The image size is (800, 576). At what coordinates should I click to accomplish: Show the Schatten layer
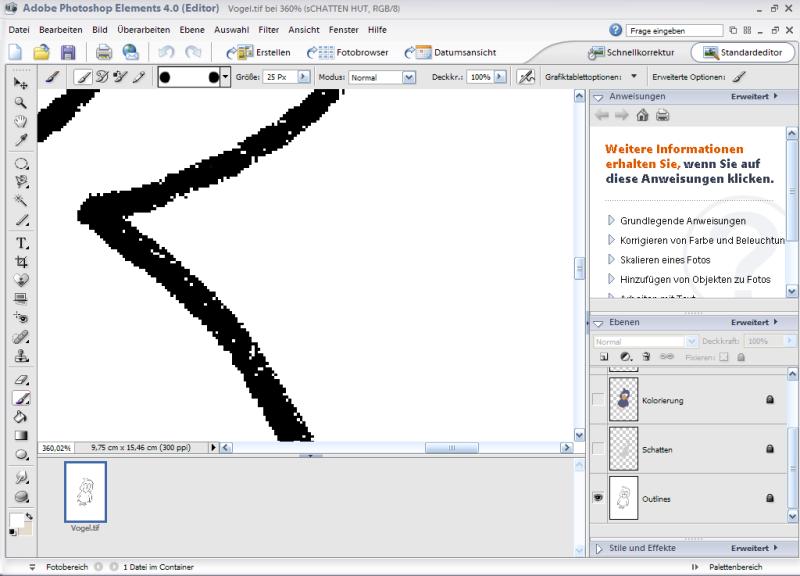[598, 450]
